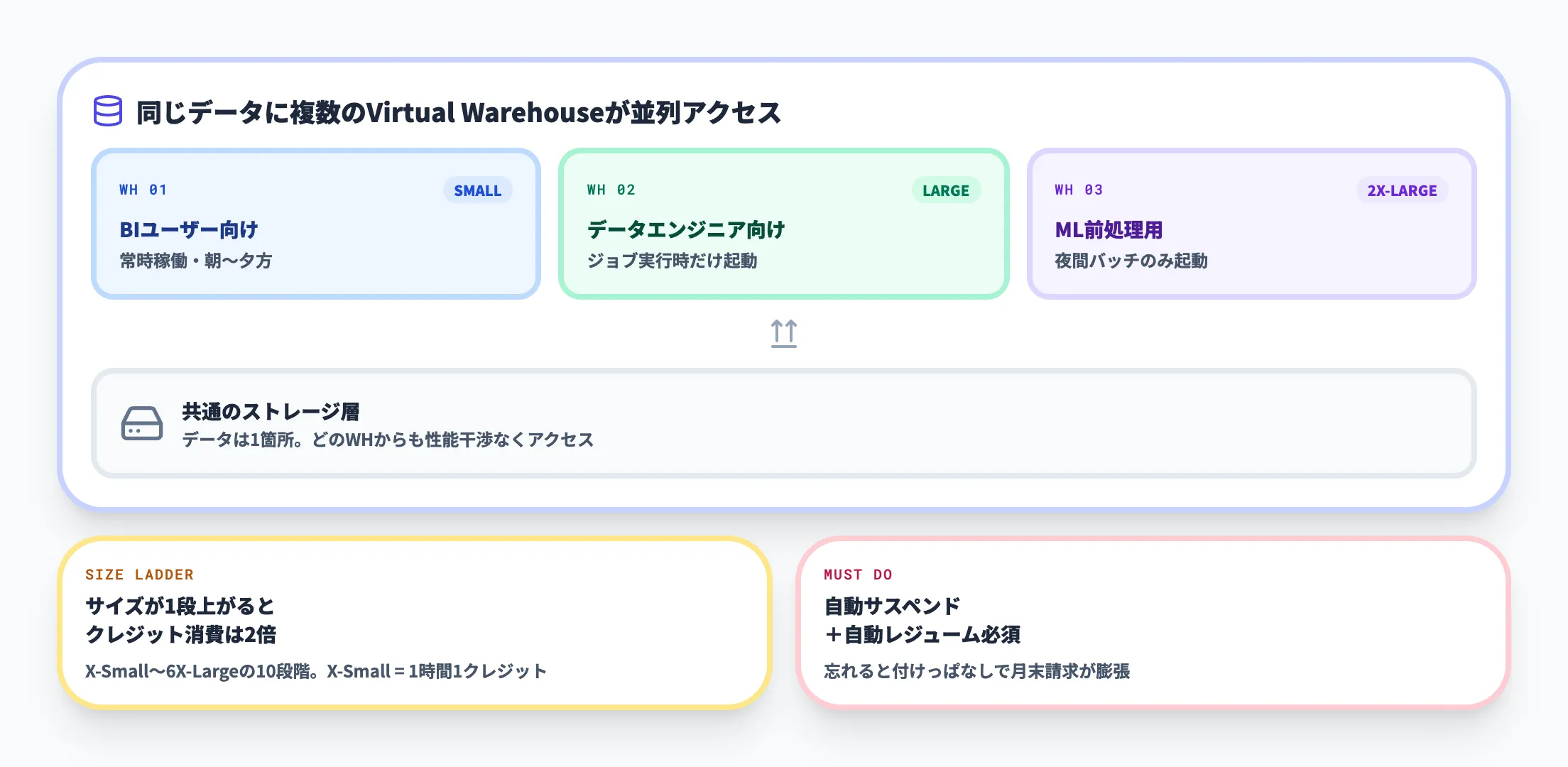The width and height of the screenshot is (1568, 767).
Task: Click the 夜間バッチのみ起動 text line
Action: coord(1133,261)
